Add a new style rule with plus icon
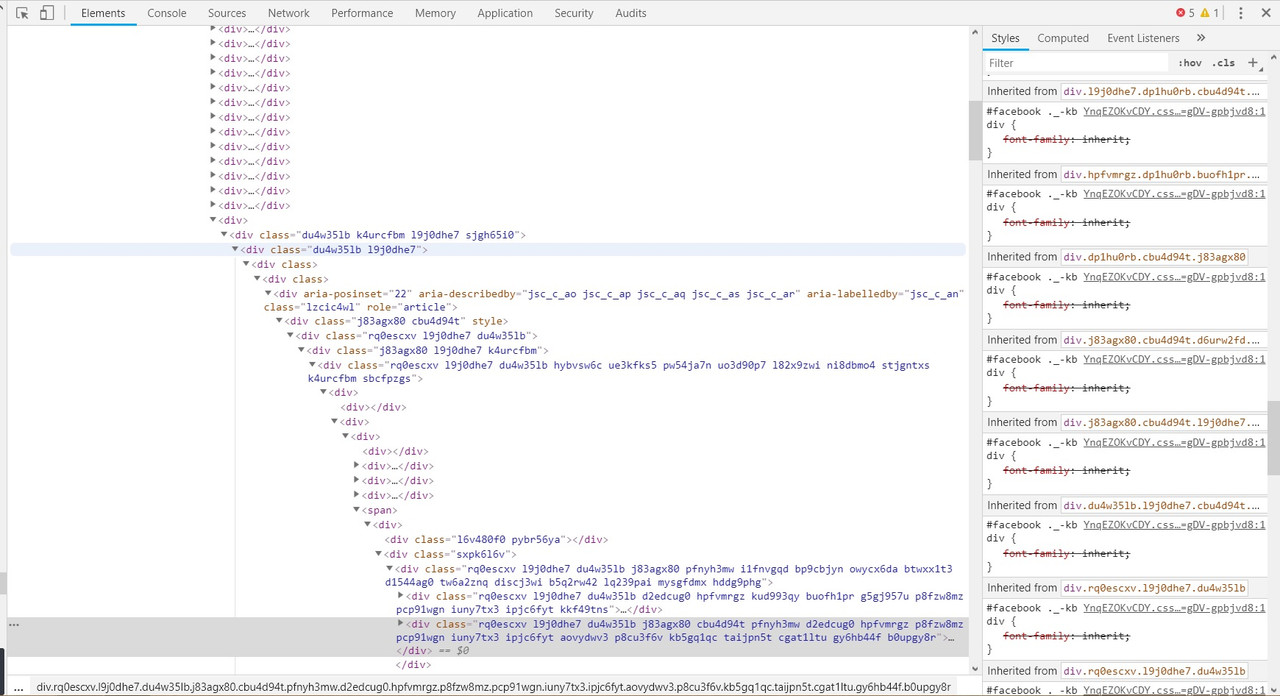This screenshot has height=696, width=1280. point(1253,63)
